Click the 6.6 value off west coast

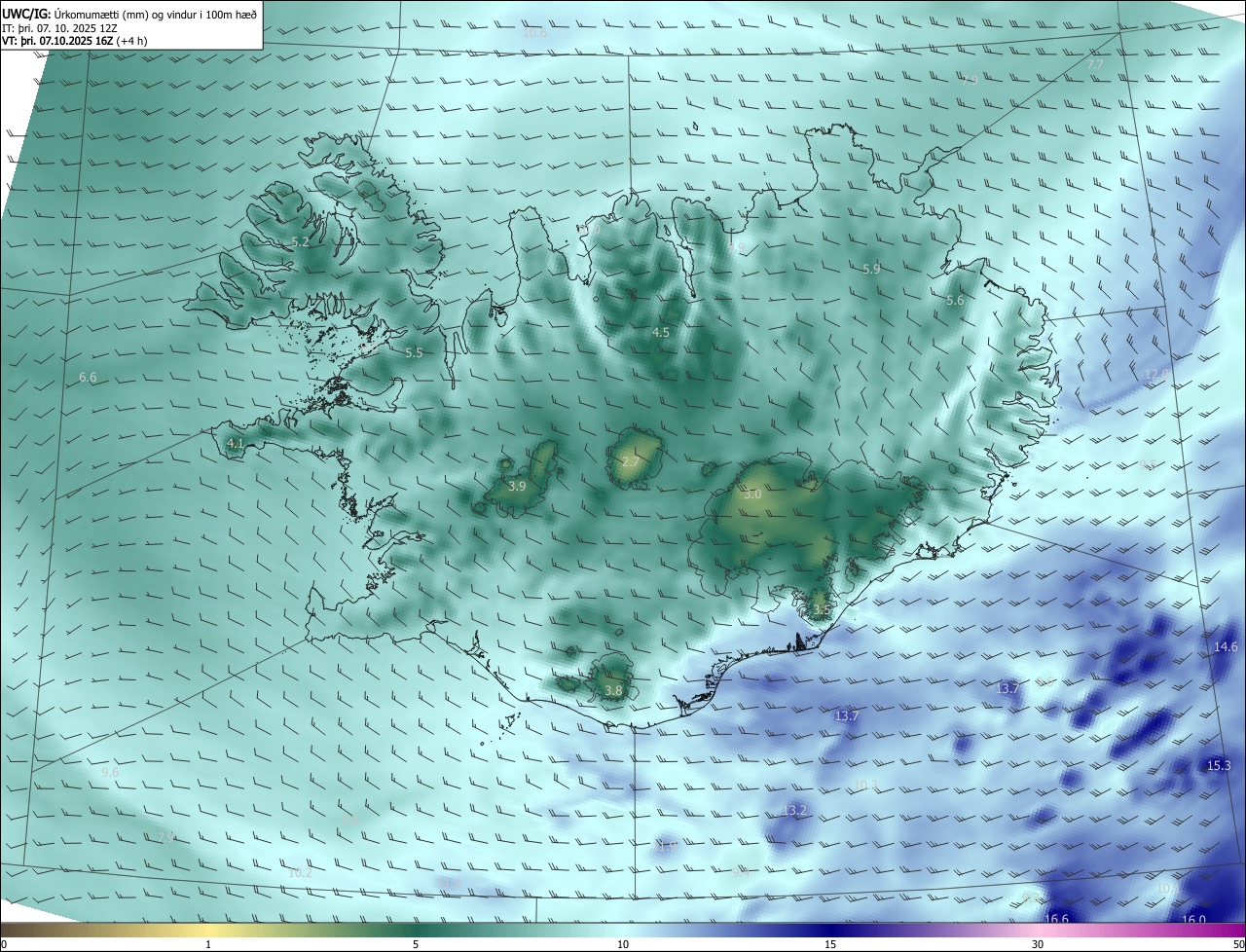88,377
